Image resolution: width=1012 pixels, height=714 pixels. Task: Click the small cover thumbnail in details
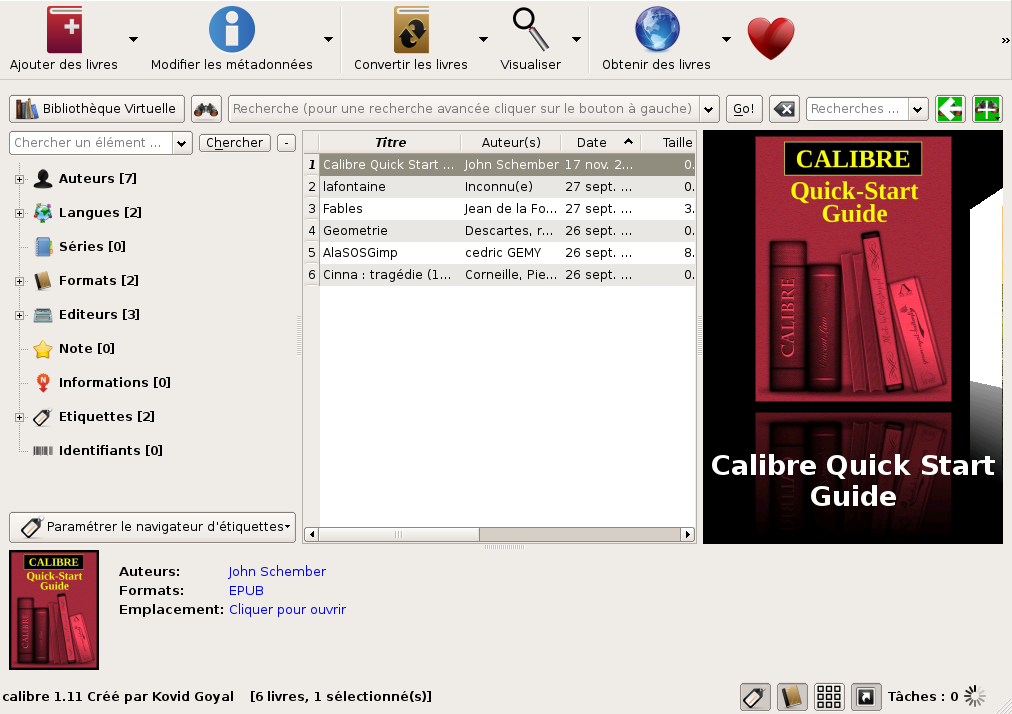(x=54, y=610)
